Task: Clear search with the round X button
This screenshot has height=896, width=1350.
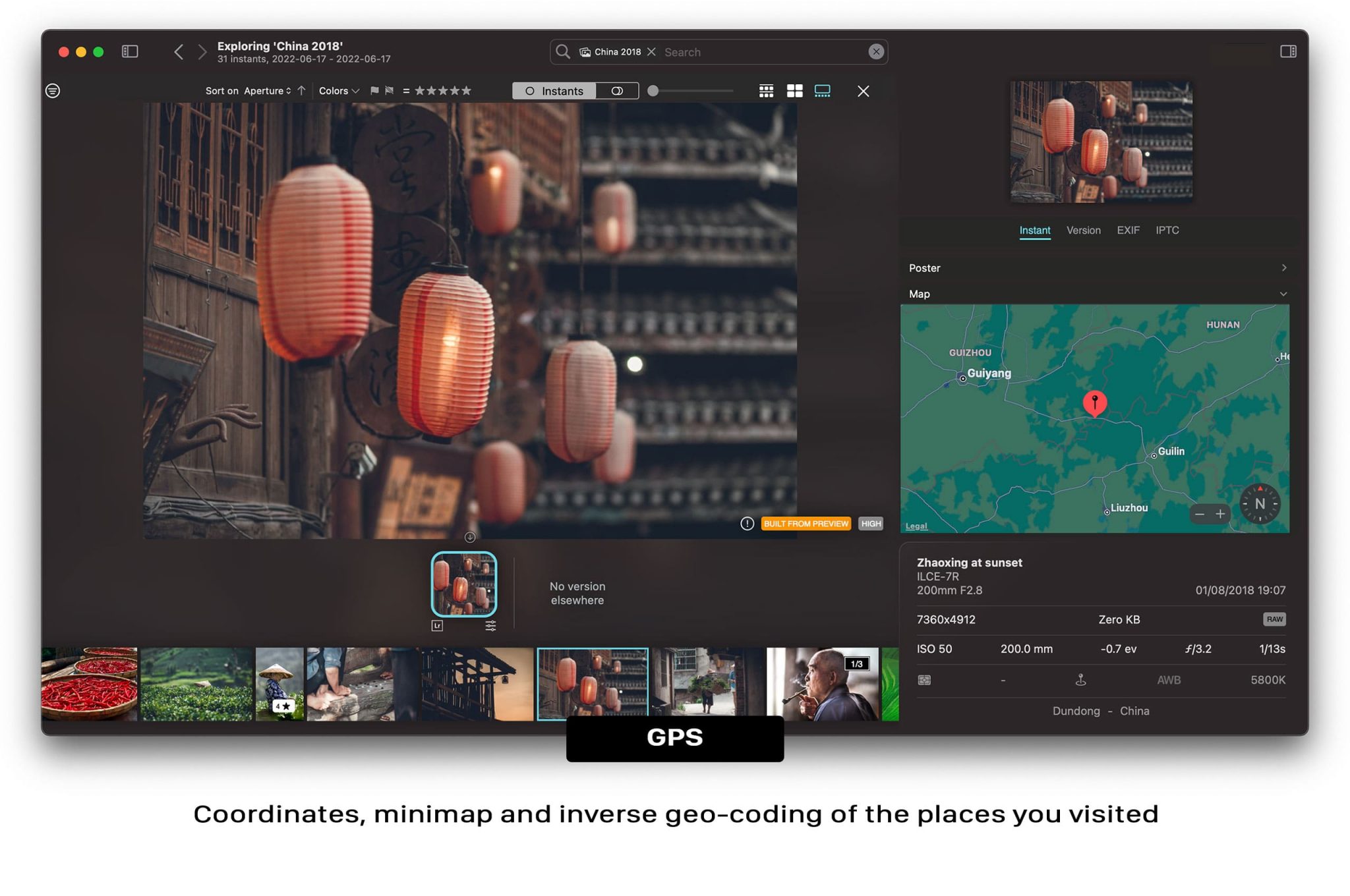Action: click(875, 51)
